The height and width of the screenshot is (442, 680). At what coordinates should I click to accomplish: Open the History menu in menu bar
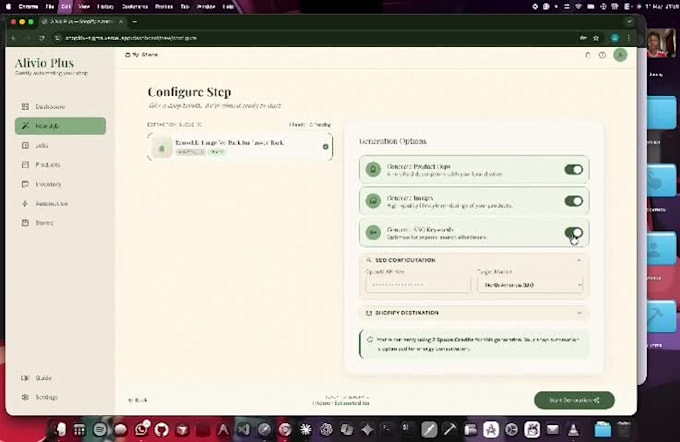click(105, 7)
